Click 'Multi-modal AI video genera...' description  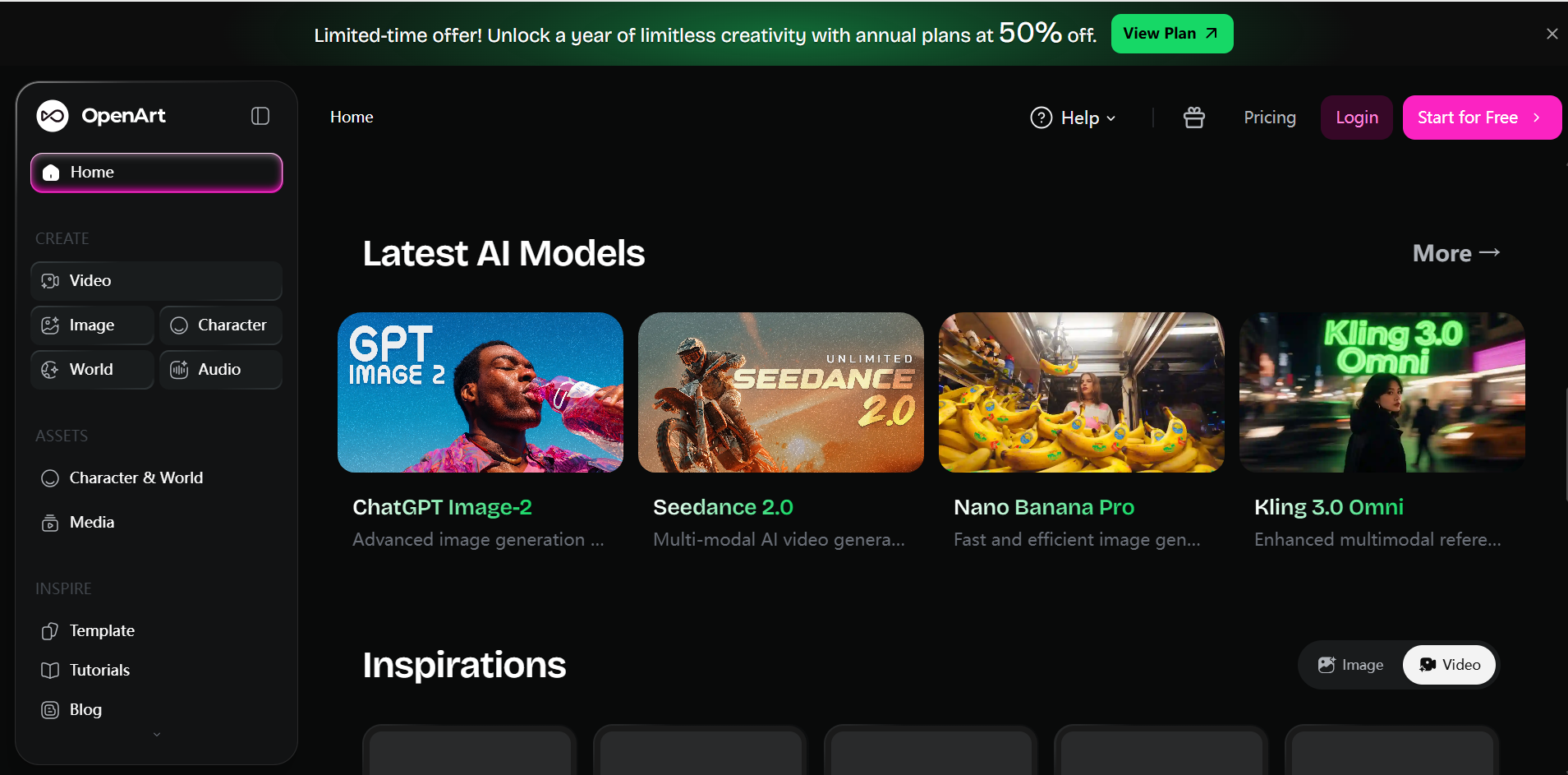[779, 540]
